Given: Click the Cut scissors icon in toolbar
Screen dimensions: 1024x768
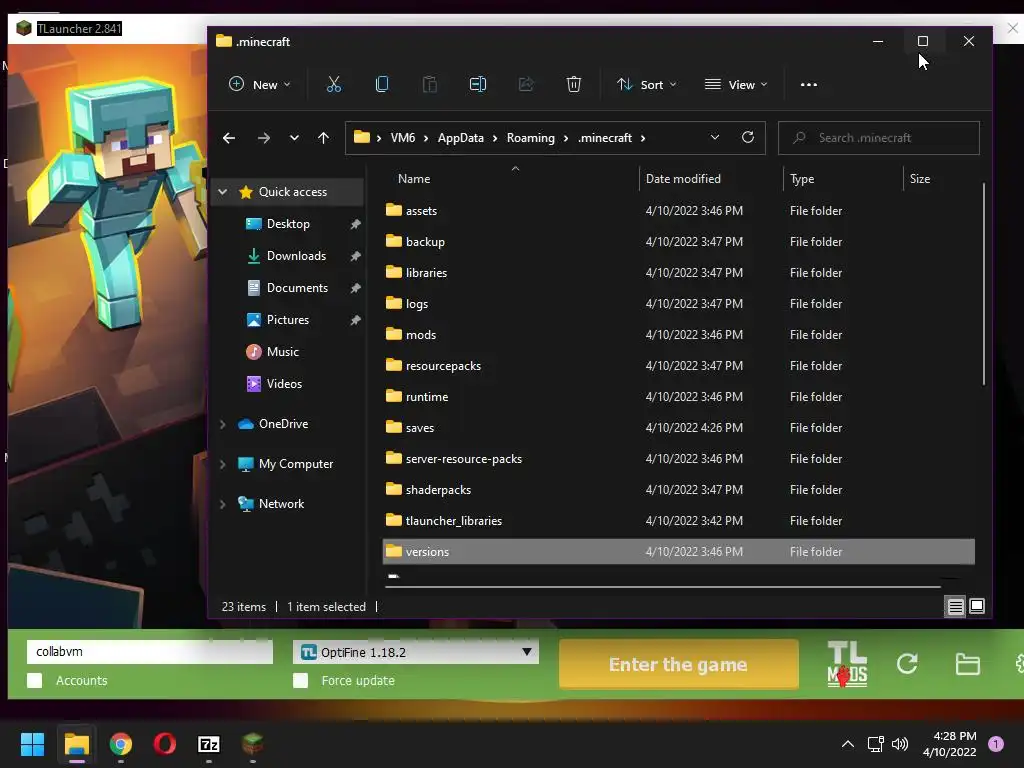Looking at the screenshot, I should click(x=334, y=84).
